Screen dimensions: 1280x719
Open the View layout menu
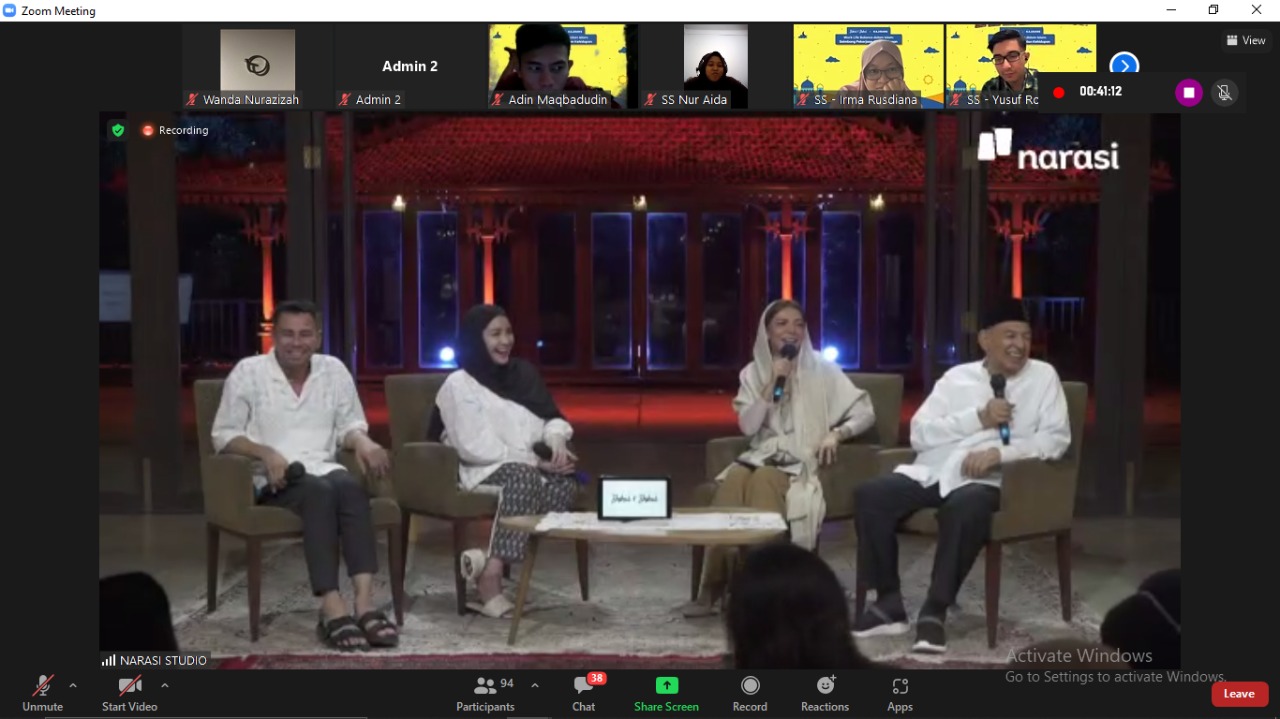point(1246,40)
